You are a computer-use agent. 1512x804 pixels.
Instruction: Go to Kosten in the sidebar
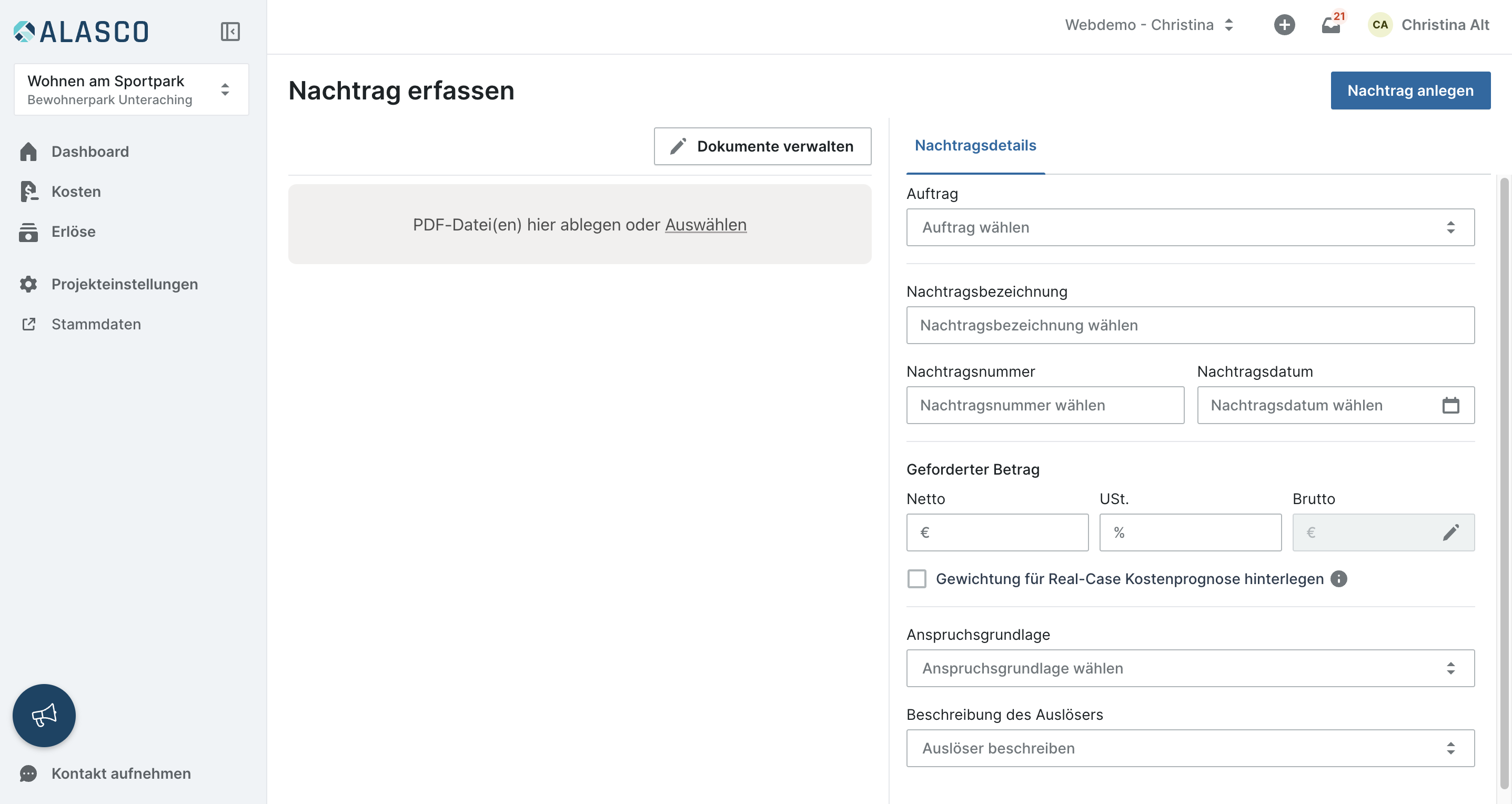pos(76,192)
